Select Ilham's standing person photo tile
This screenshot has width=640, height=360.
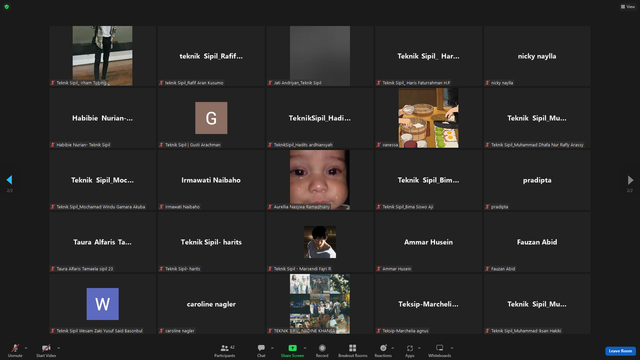point(102,56)
